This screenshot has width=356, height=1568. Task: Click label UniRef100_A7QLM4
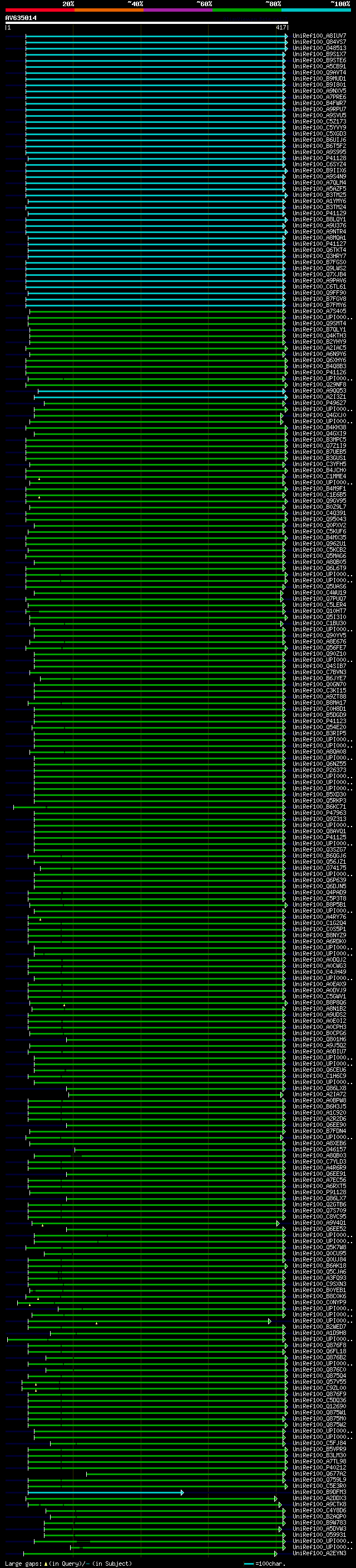point(319,182)
